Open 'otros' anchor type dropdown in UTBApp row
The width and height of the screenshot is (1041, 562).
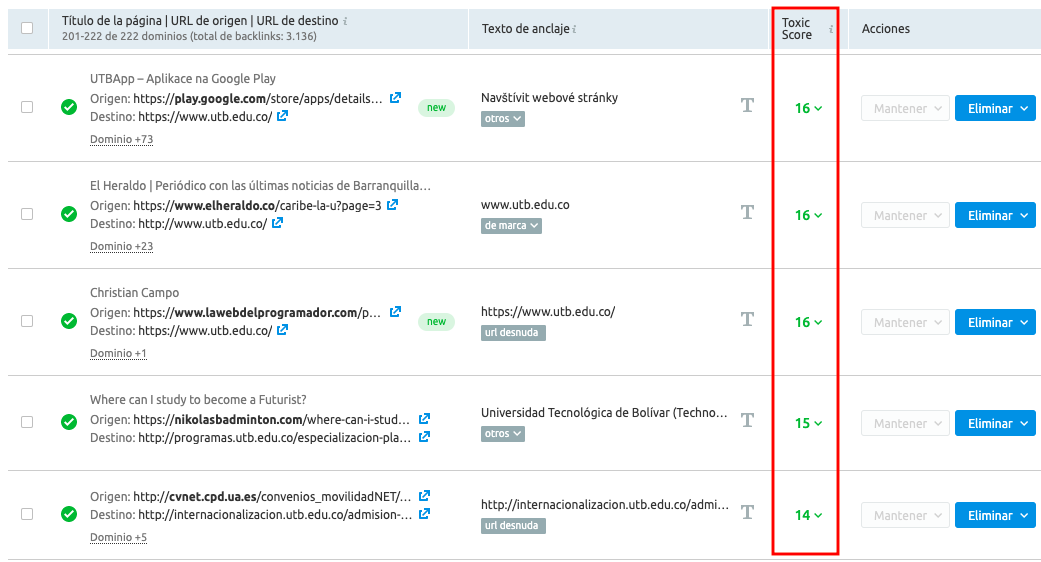click(x=503, y=119)
